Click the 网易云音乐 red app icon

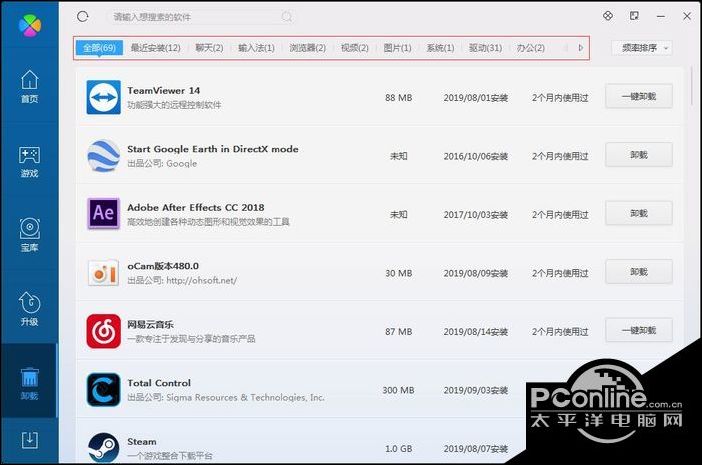tap(103, 331)
